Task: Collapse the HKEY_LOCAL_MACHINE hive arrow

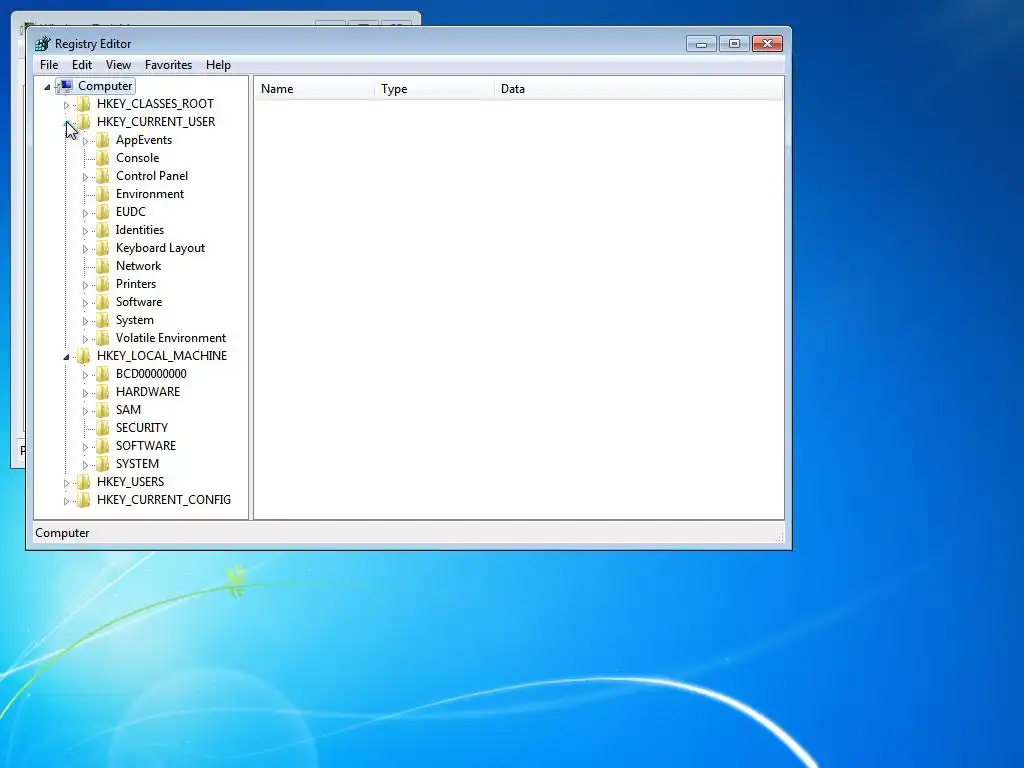Action: 66,357
